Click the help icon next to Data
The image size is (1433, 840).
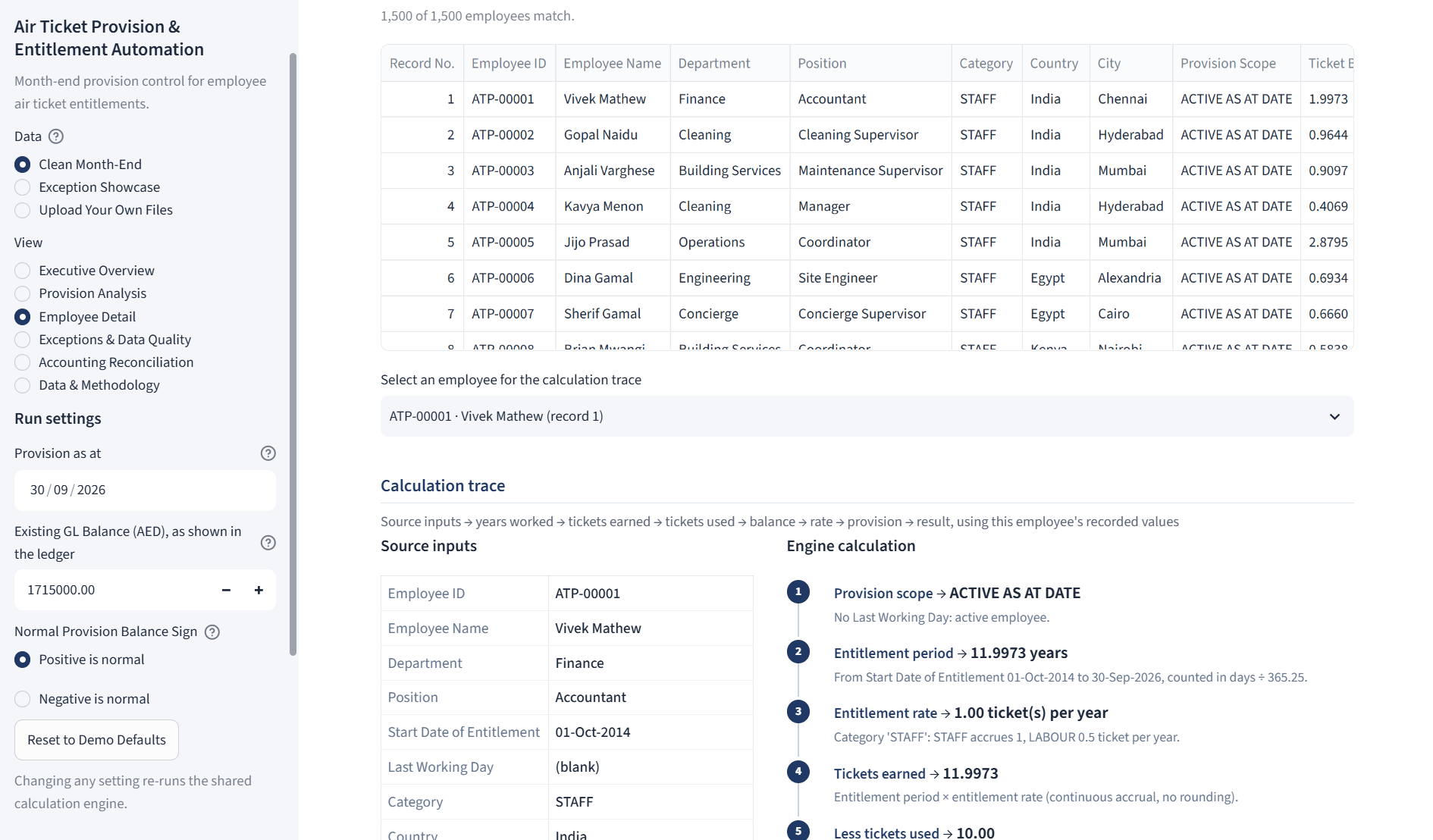56,136
